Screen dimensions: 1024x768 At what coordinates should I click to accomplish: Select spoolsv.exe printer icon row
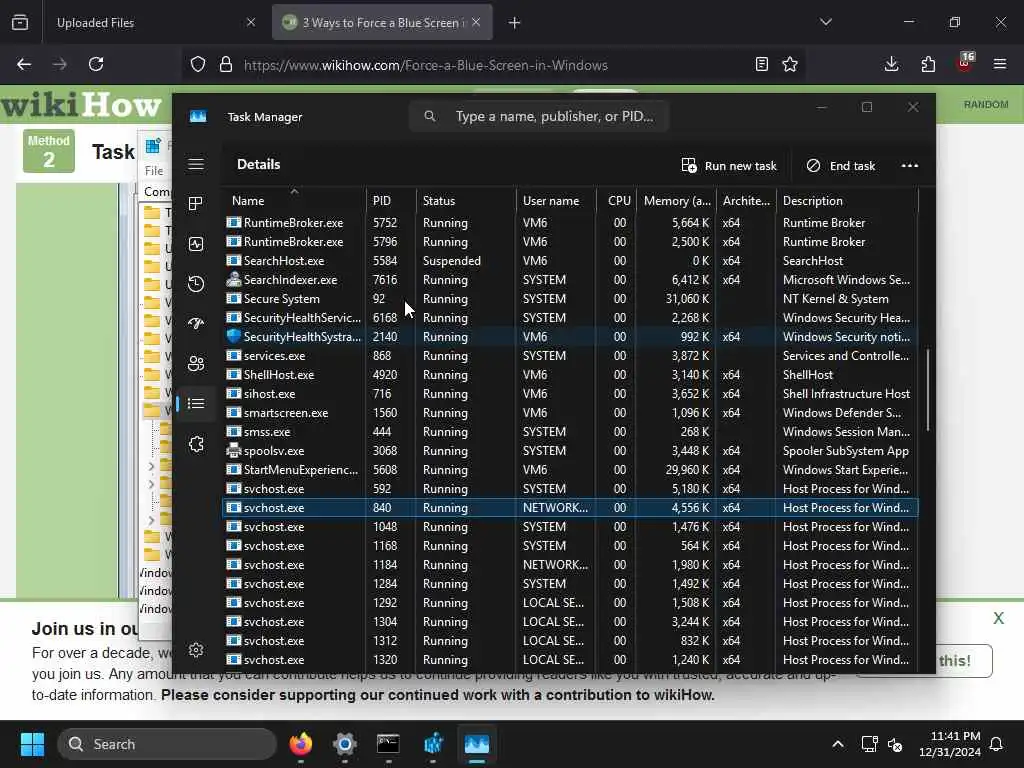click(x=570, y=451)
